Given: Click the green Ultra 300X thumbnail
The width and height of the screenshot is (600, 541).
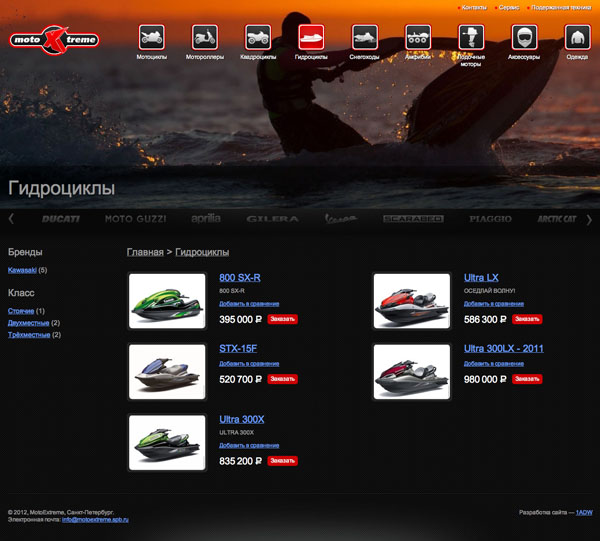Looking at the screenshot, I should (x=167, y=442).
